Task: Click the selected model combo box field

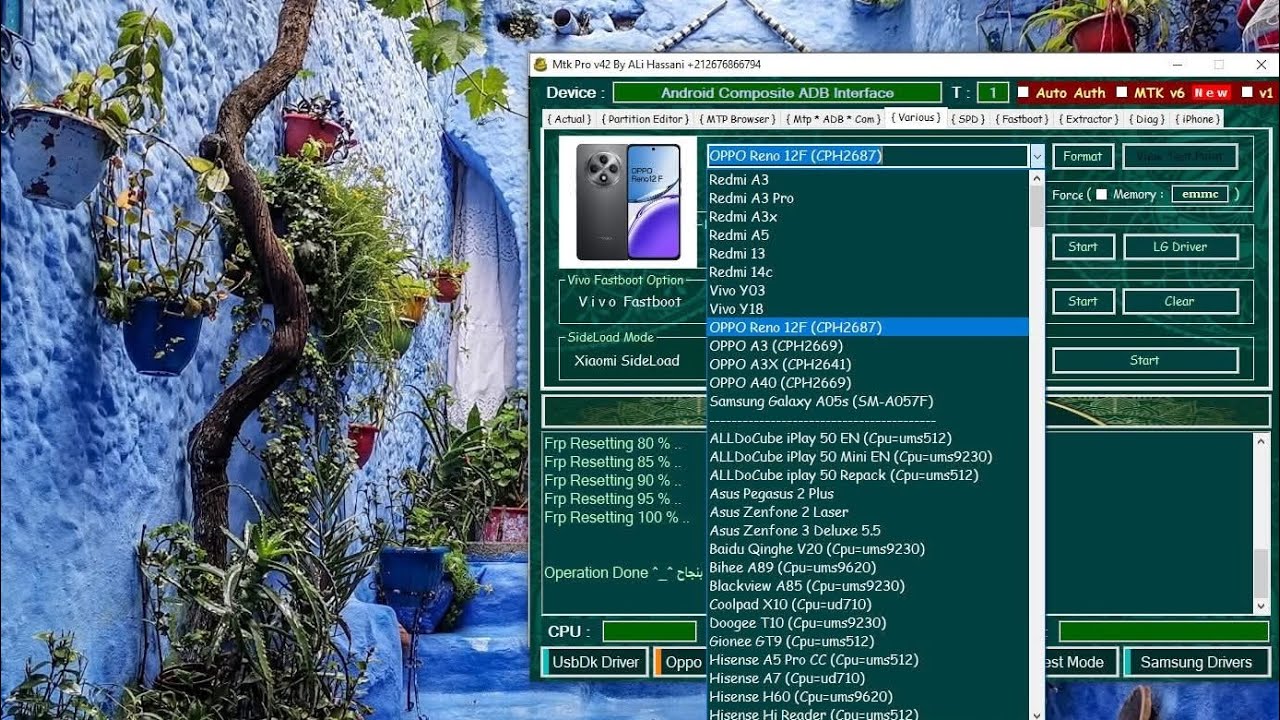Action: pos(867,156)
